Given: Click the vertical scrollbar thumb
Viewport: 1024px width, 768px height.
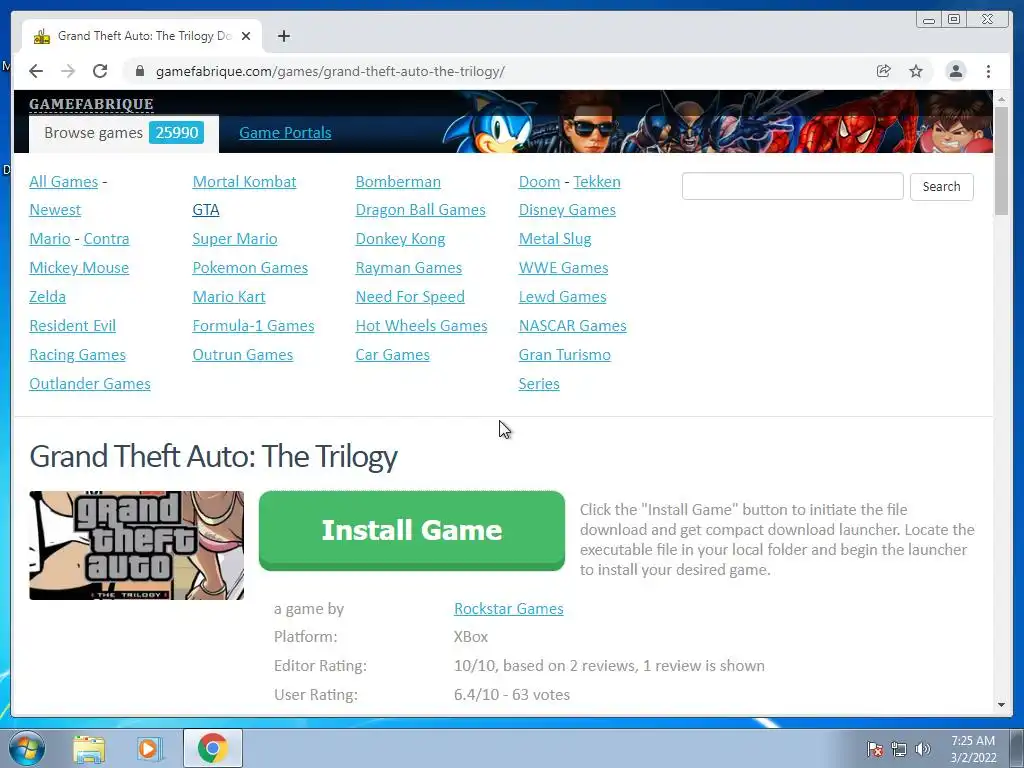Looking at the screenshot, I should coord(1002,161).
